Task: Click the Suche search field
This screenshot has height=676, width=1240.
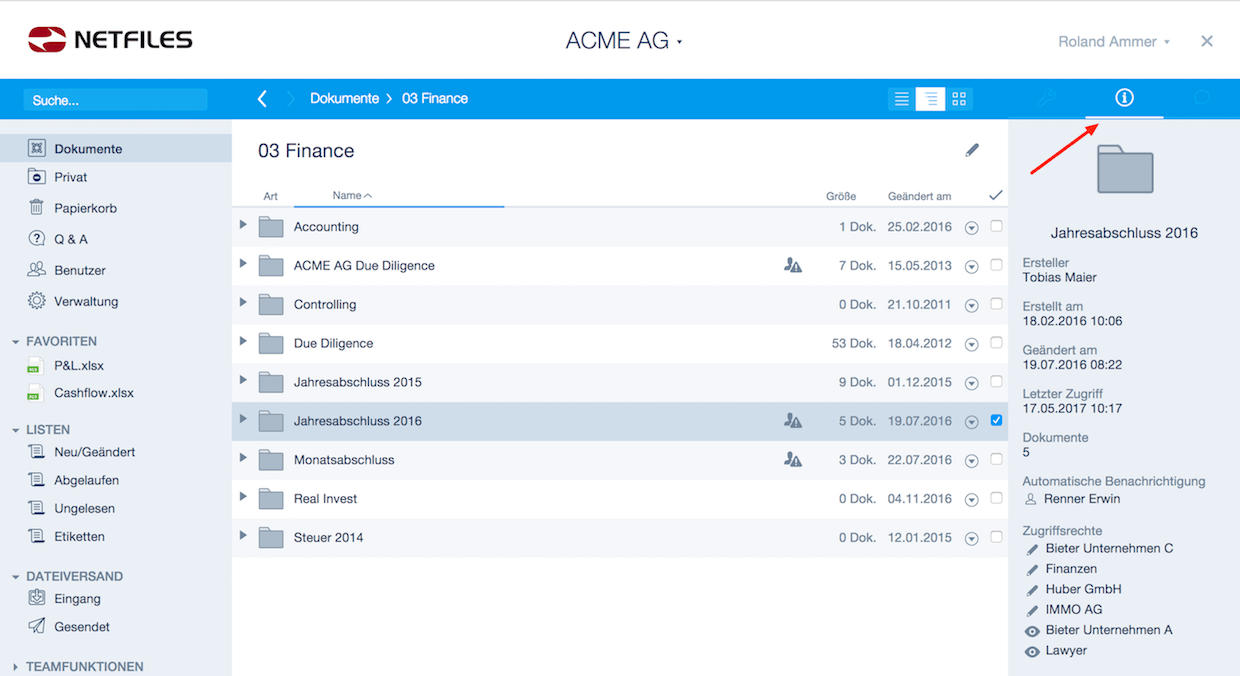Action: tap(115, 100)
